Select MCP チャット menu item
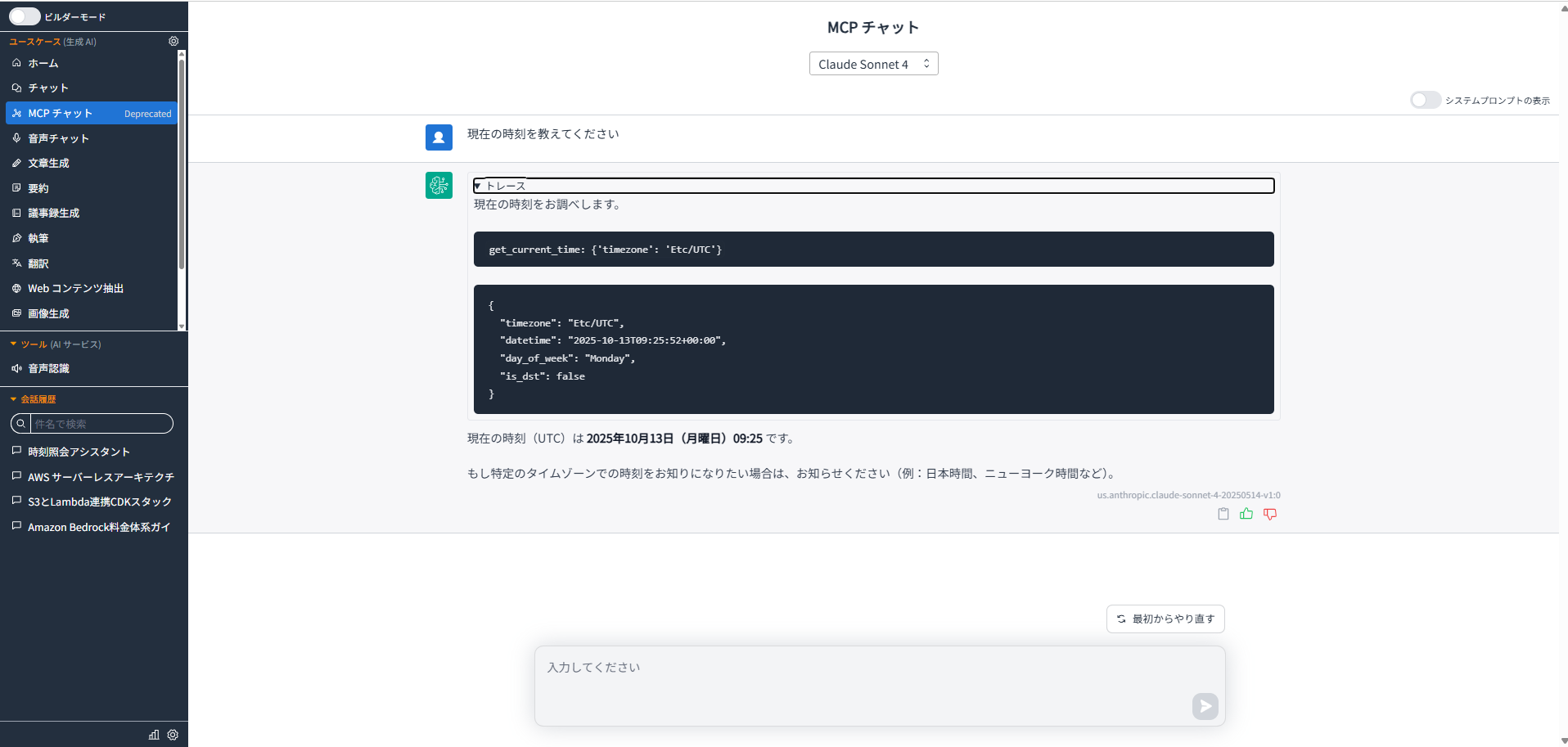1568x747 pixels. pos(91,113)
